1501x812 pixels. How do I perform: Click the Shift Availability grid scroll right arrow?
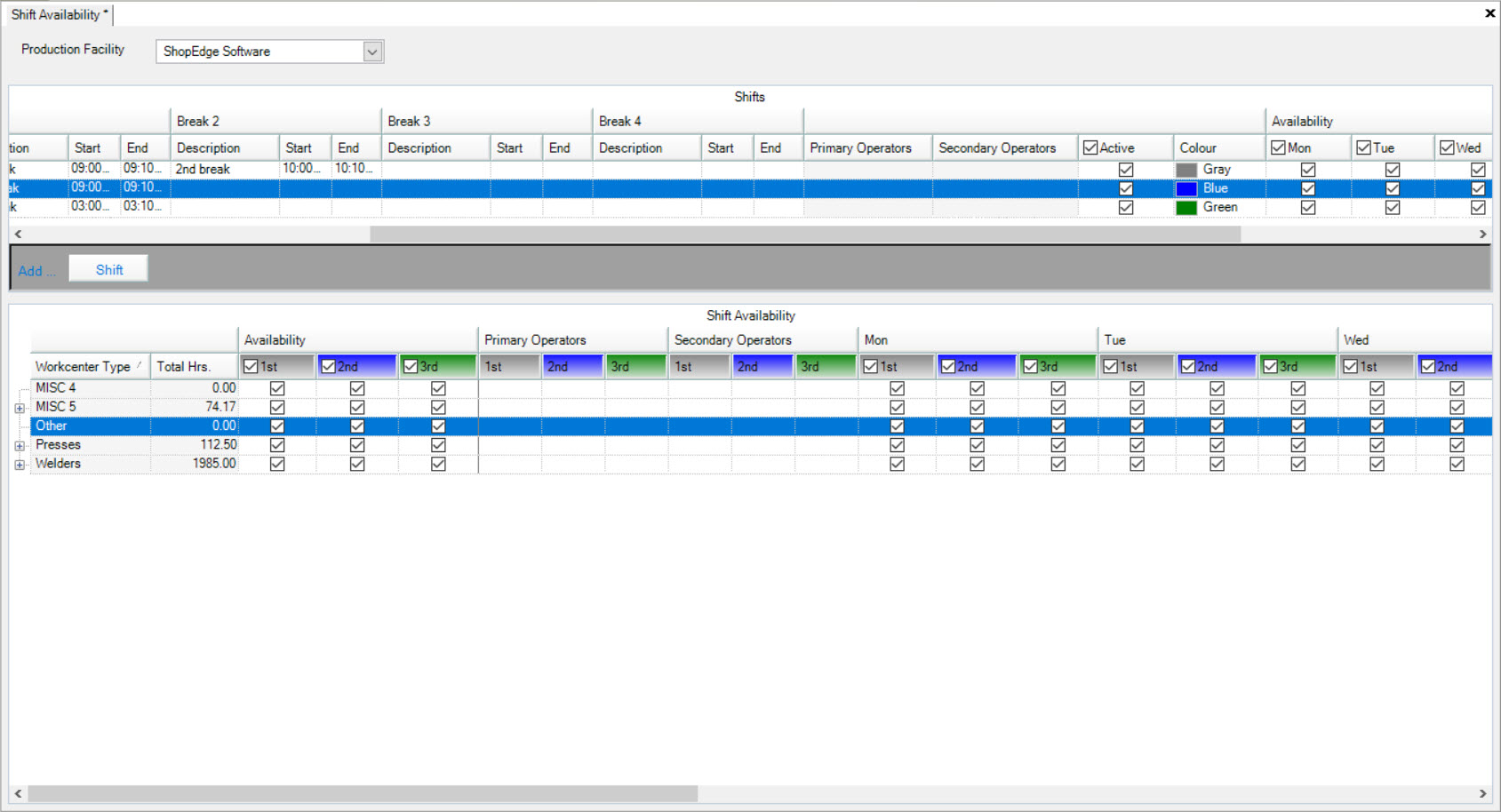[1482, 793]
